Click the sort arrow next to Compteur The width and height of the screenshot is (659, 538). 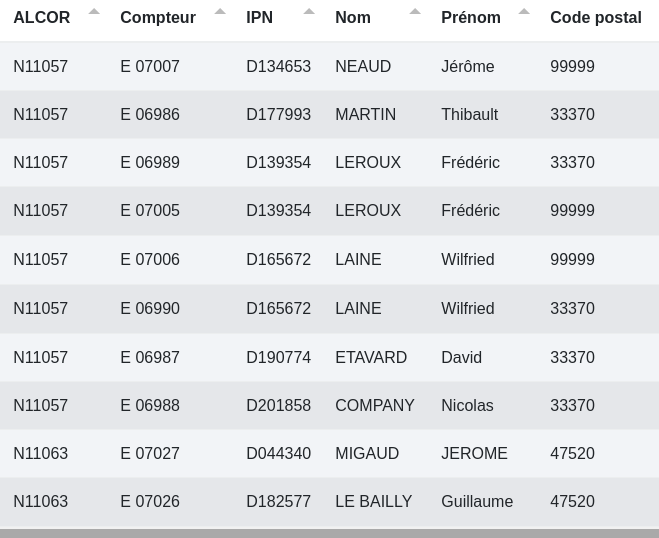coord(220,12)
